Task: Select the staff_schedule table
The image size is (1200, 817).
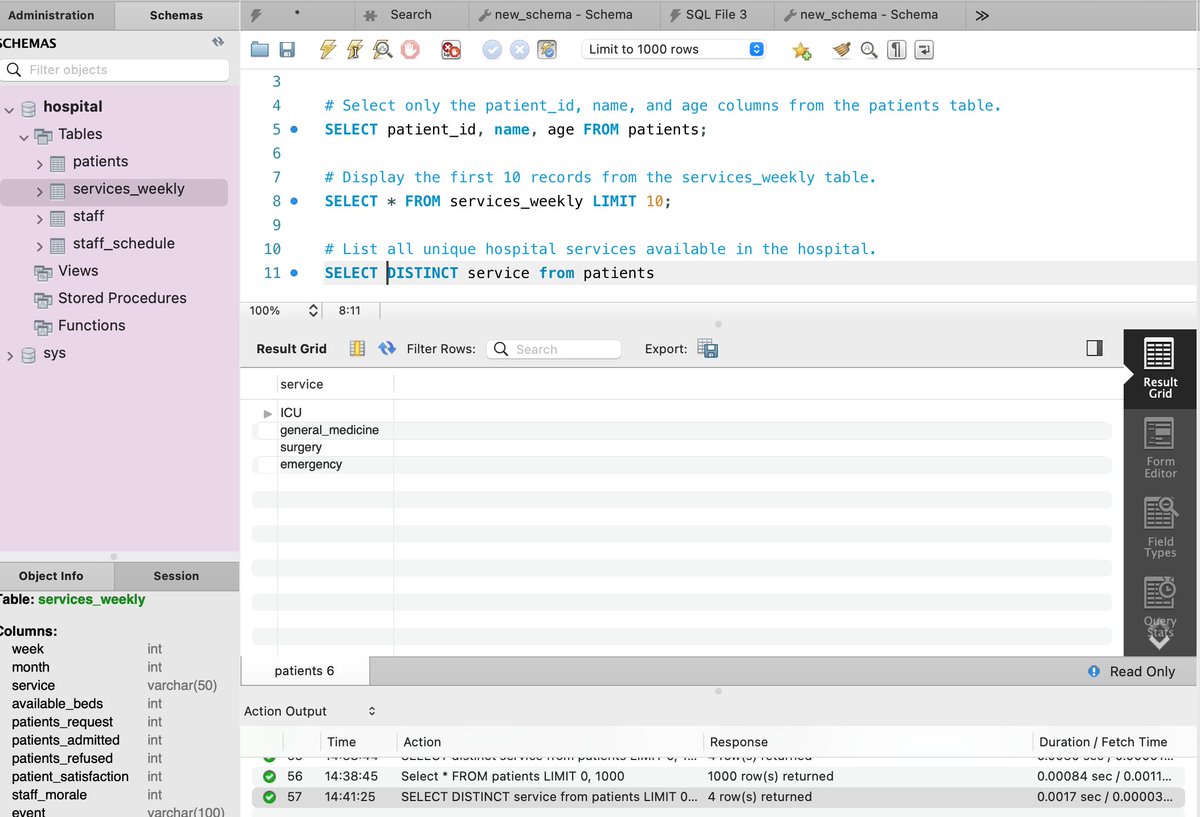Action: click(124, 243)
